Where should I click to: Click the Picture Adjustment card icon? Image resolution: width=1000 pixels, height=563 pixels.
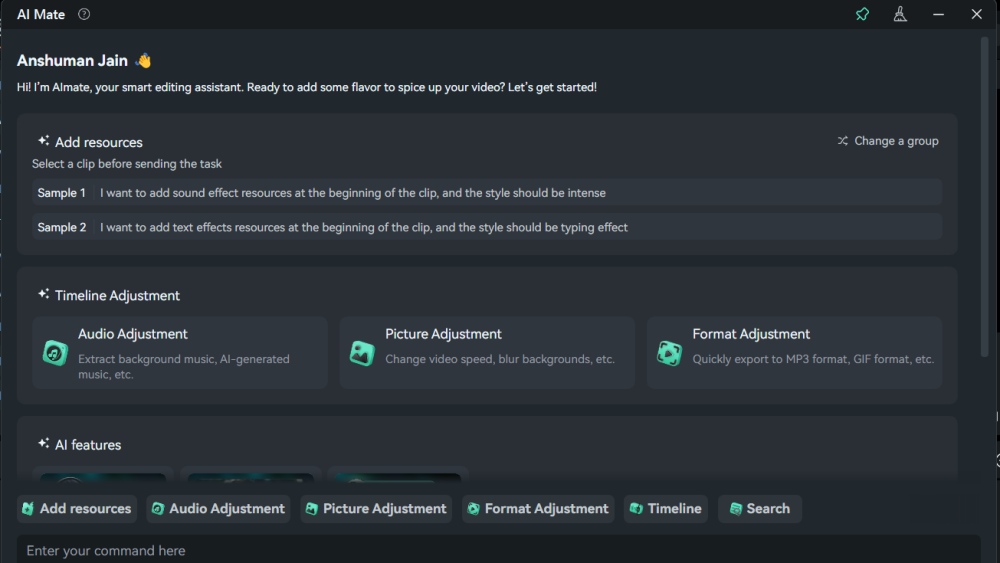362,353
